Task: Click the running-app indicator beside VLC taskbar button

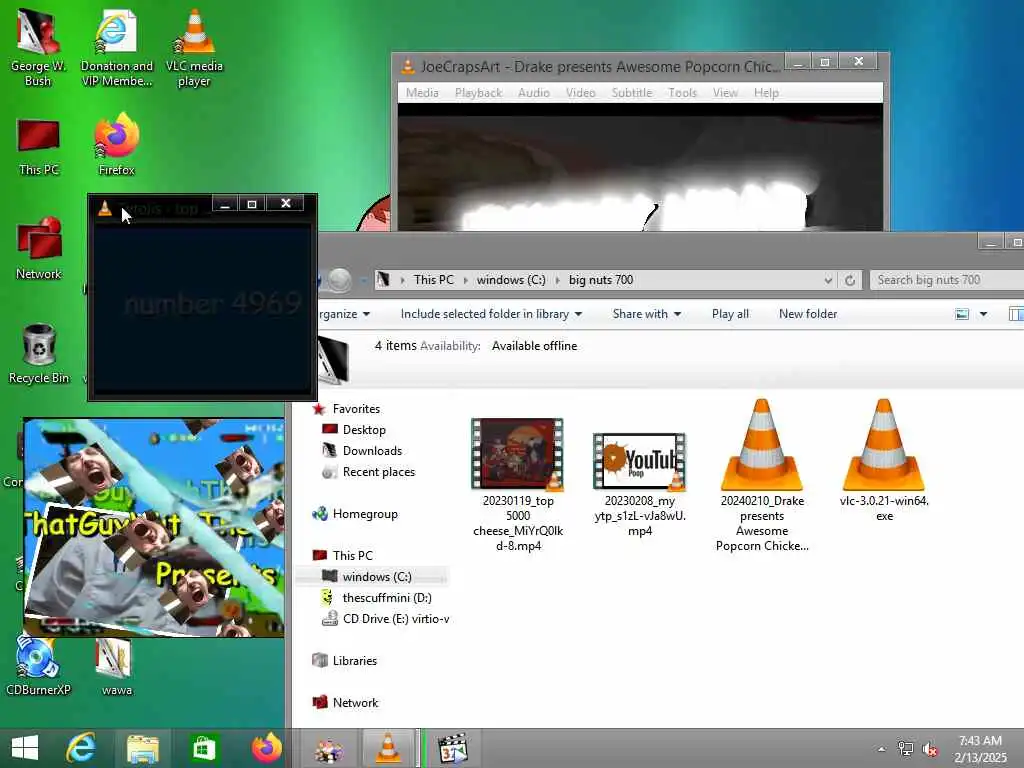Action: (420, 748)
